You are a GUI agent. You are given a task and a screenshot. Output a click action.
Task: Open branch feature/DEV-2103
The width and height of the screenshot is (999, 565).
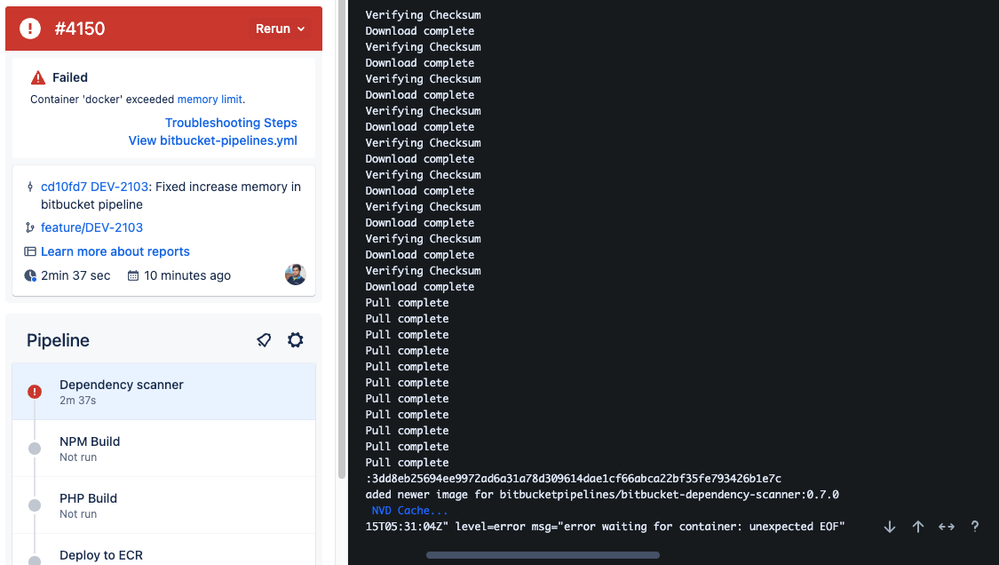point(92,227)
